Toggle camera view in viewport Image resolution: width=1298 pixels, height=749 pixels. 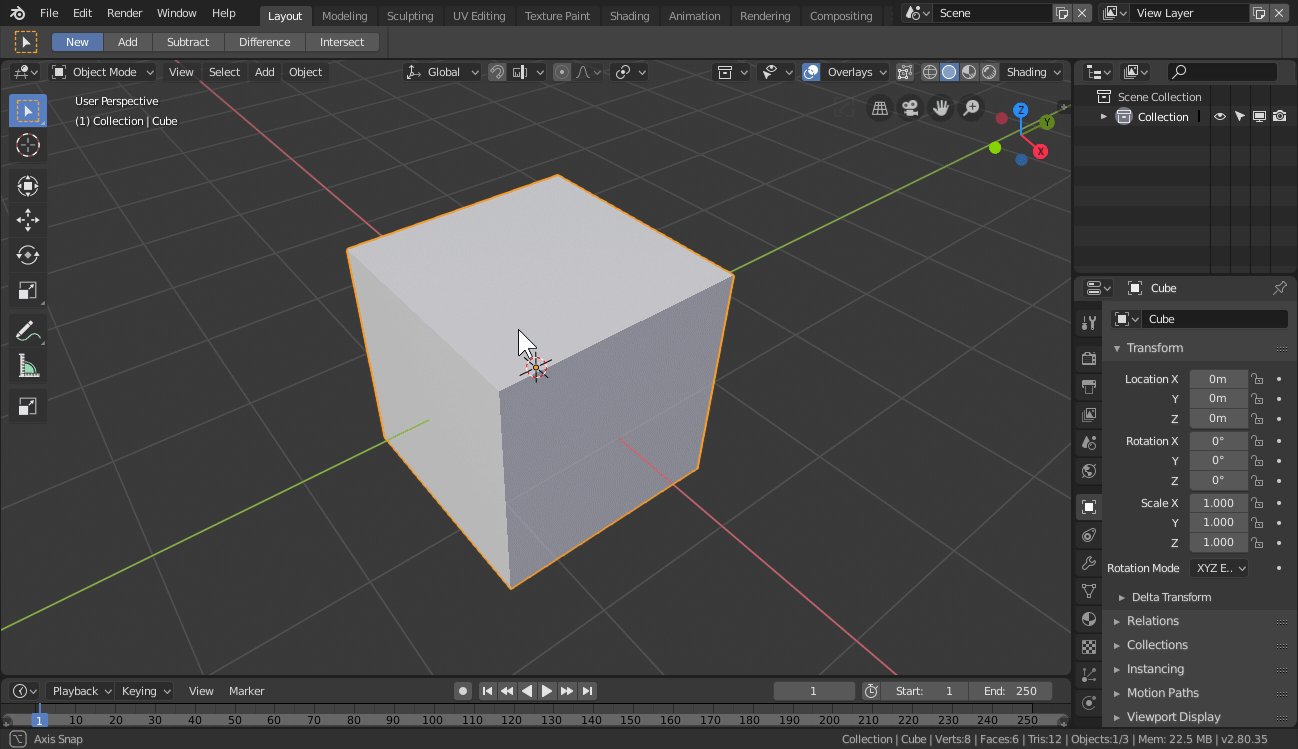(910, 108)
